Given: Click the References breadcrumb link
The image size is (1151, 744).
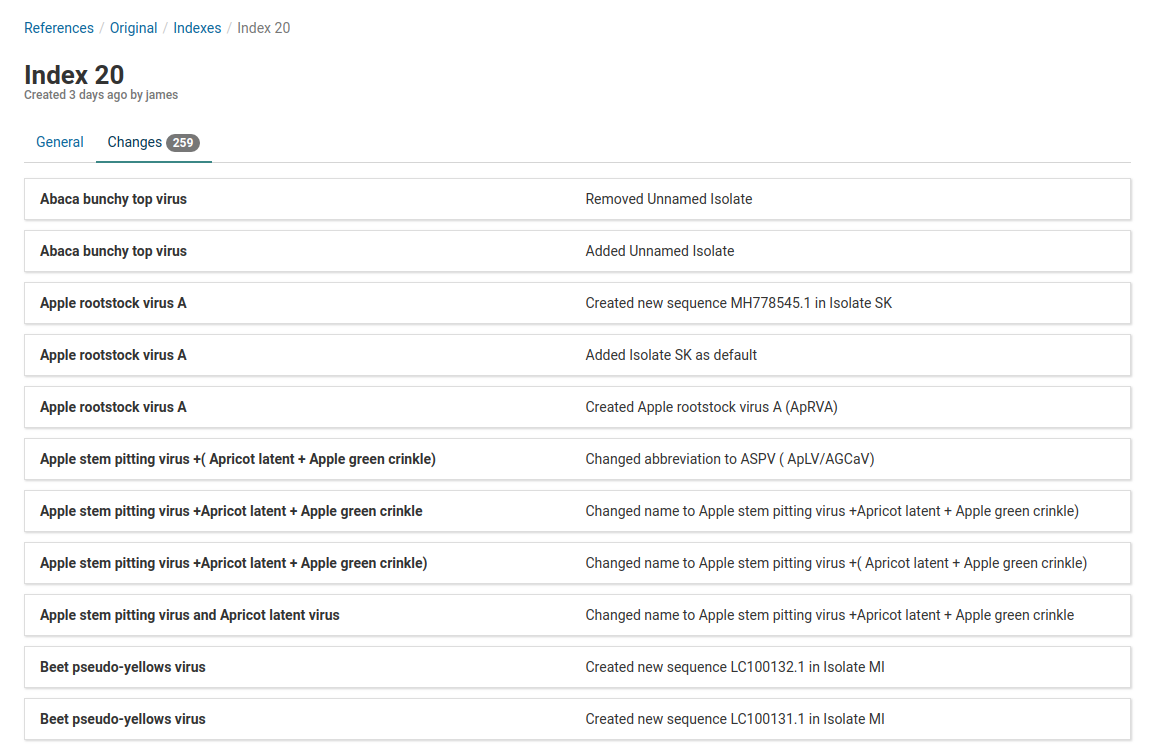Looking at the screenshot, I should point(58,28).
